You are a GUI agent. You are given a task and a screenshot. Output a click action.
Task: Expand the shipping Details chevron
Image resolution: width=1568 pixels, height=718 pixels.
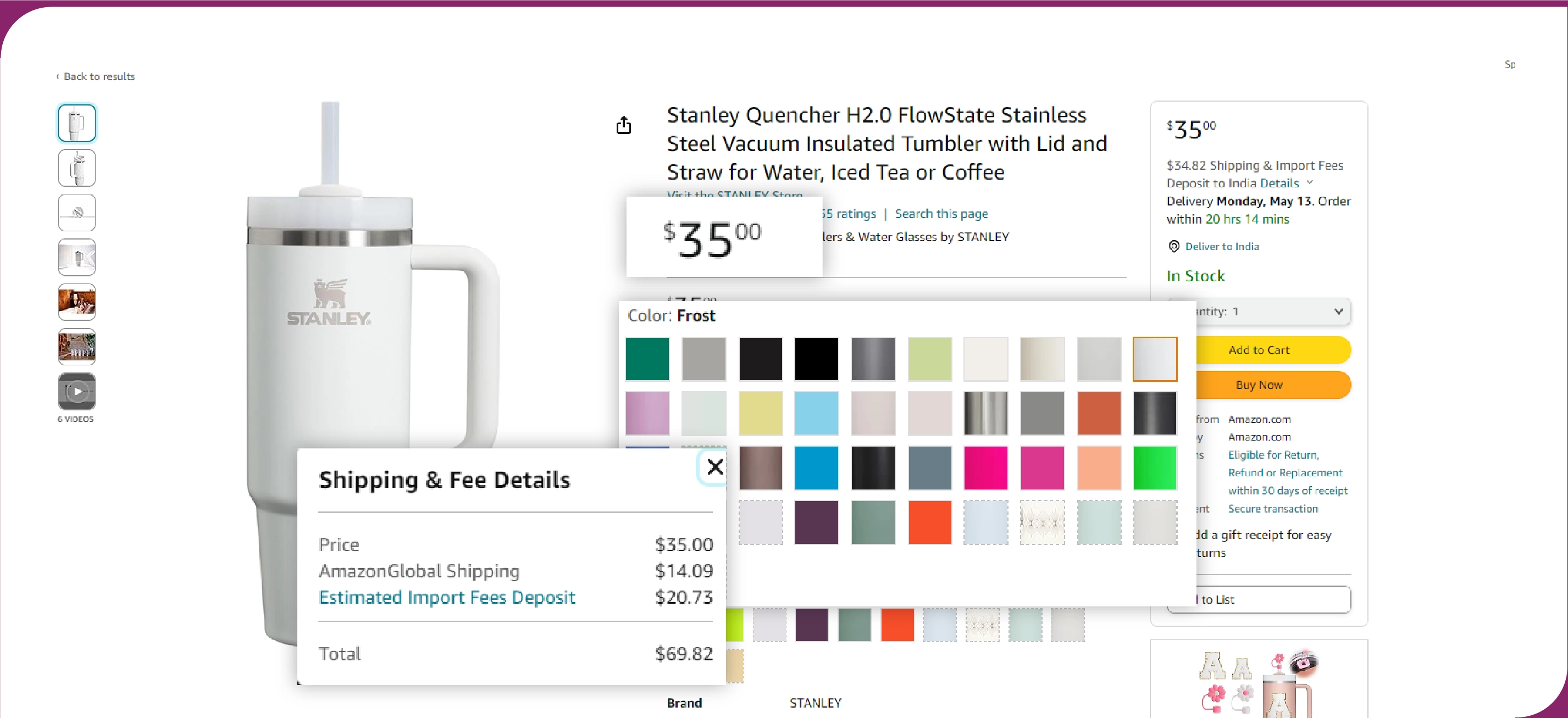[1309, 183]
